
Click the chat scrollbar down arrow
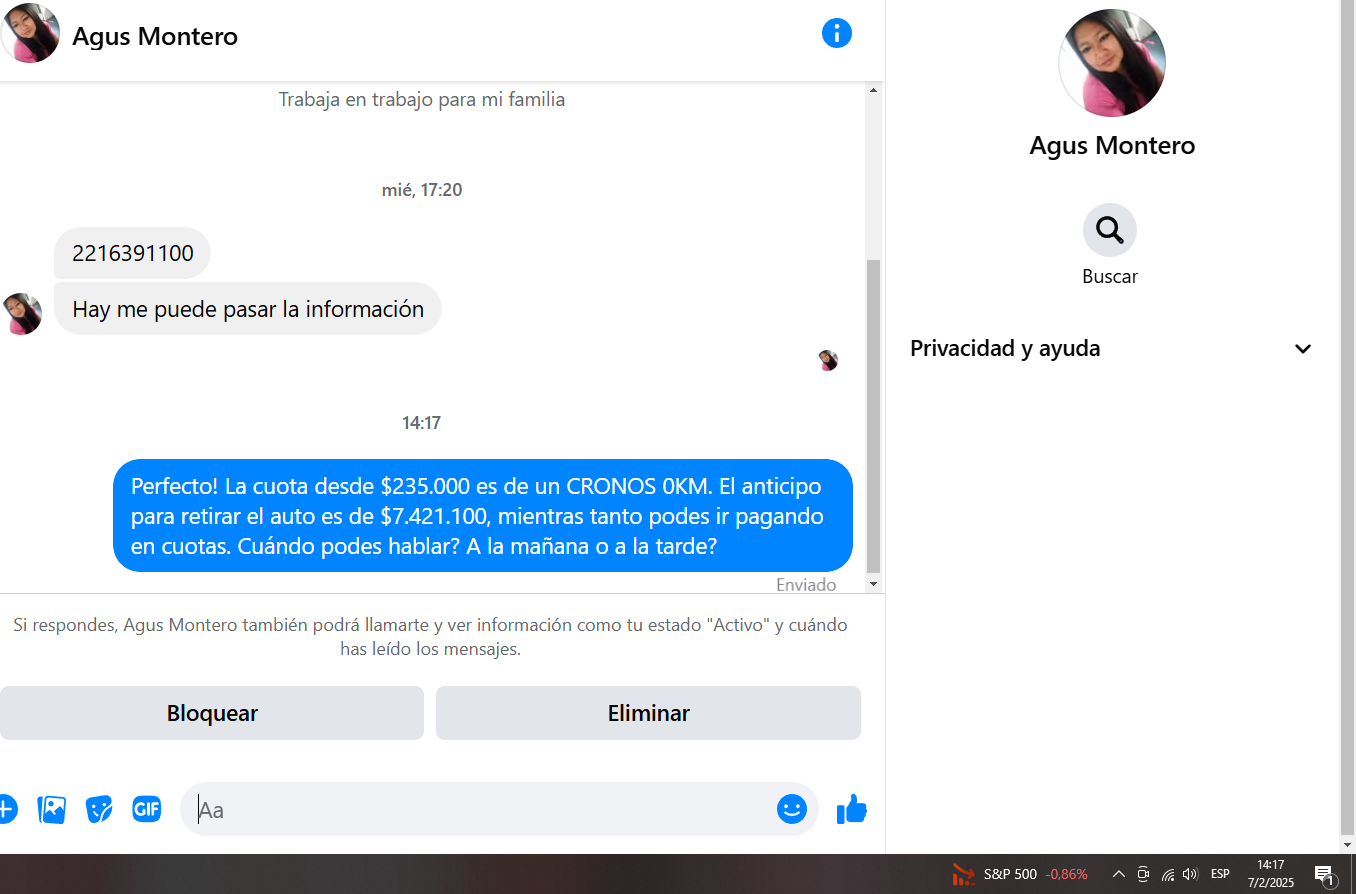tap(873, 584)
